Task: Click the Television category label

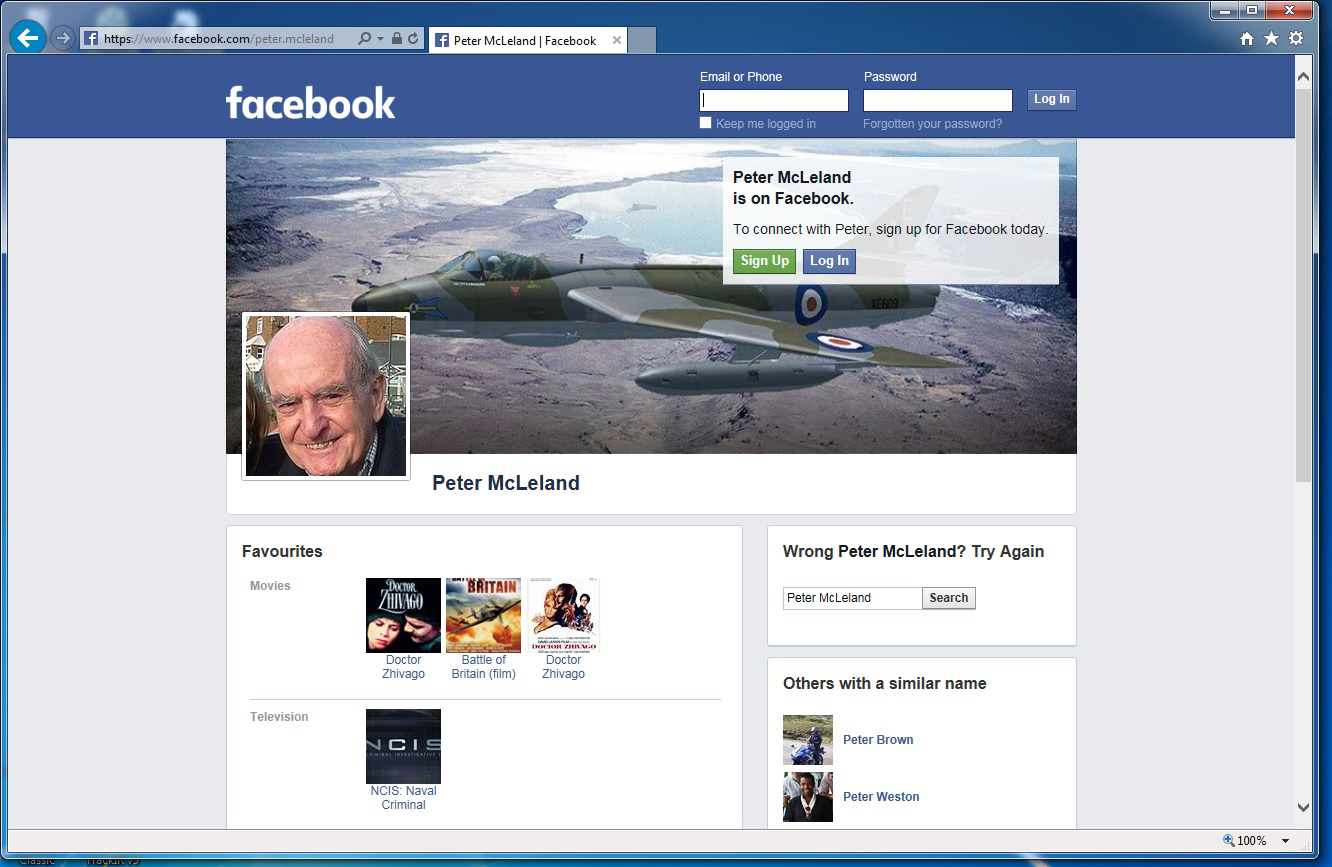Action: point(279,717)
